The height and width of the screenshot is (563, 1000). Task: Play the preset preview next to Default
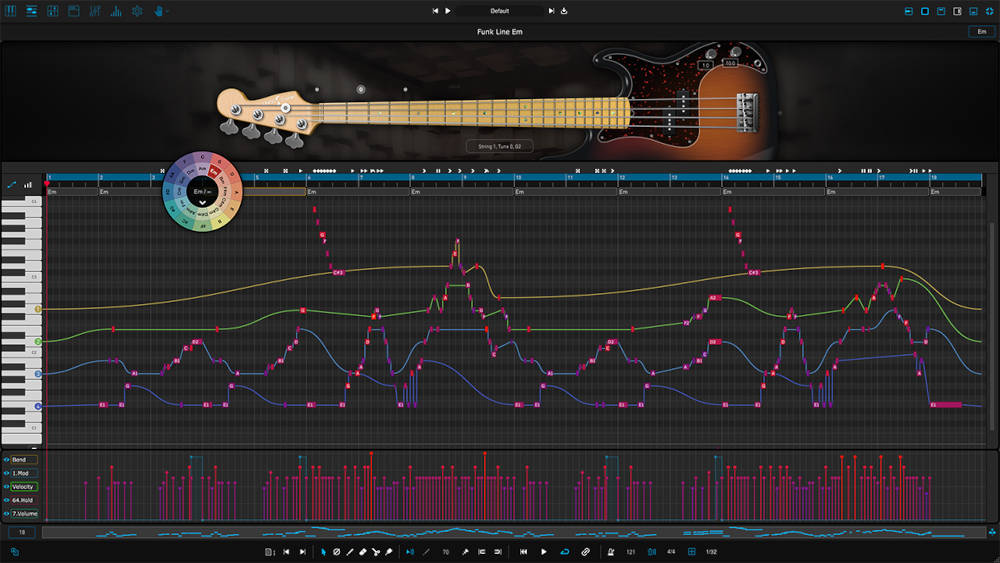(x=448, y=11)
